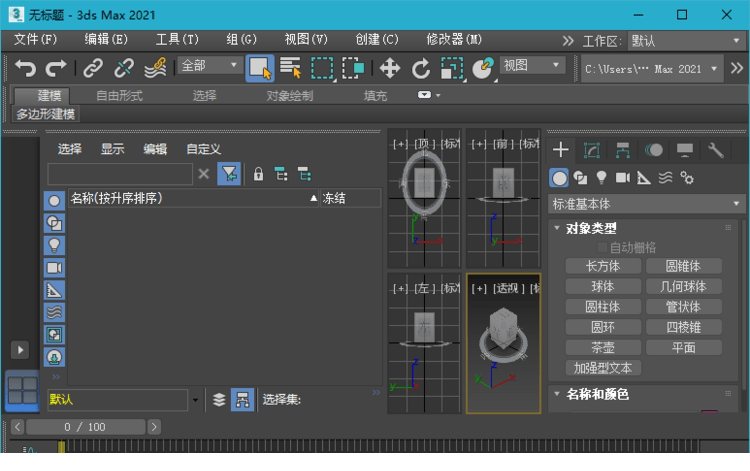Toggle helpers display in Scene Explorer
Viewport: 750px width, 471px height.
(54, 290)
